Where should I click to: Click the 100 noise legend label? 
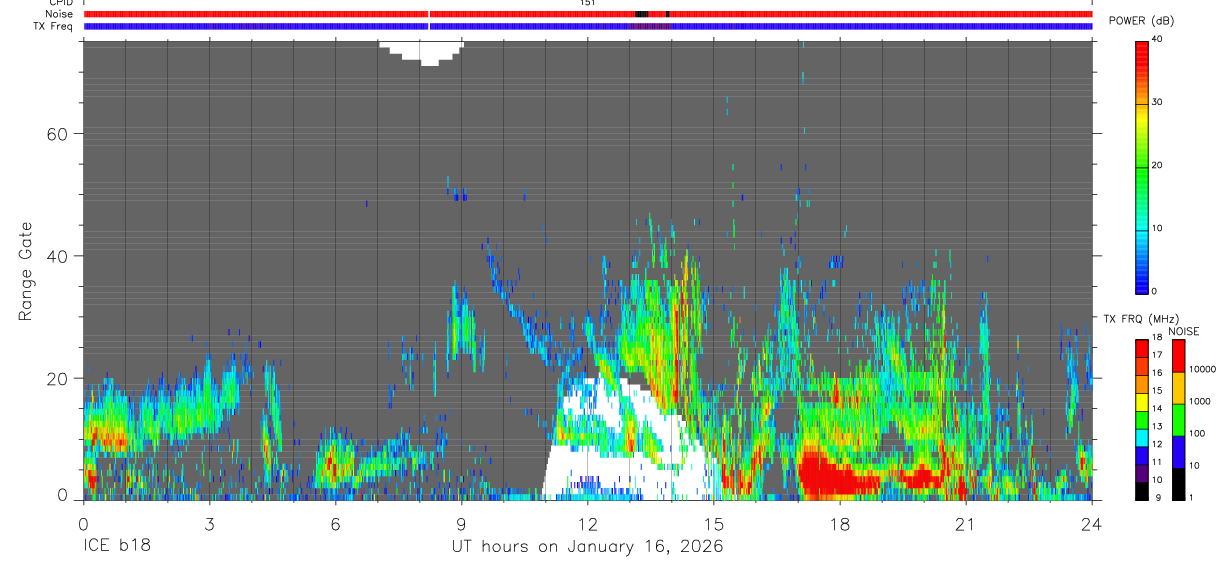1197,433
